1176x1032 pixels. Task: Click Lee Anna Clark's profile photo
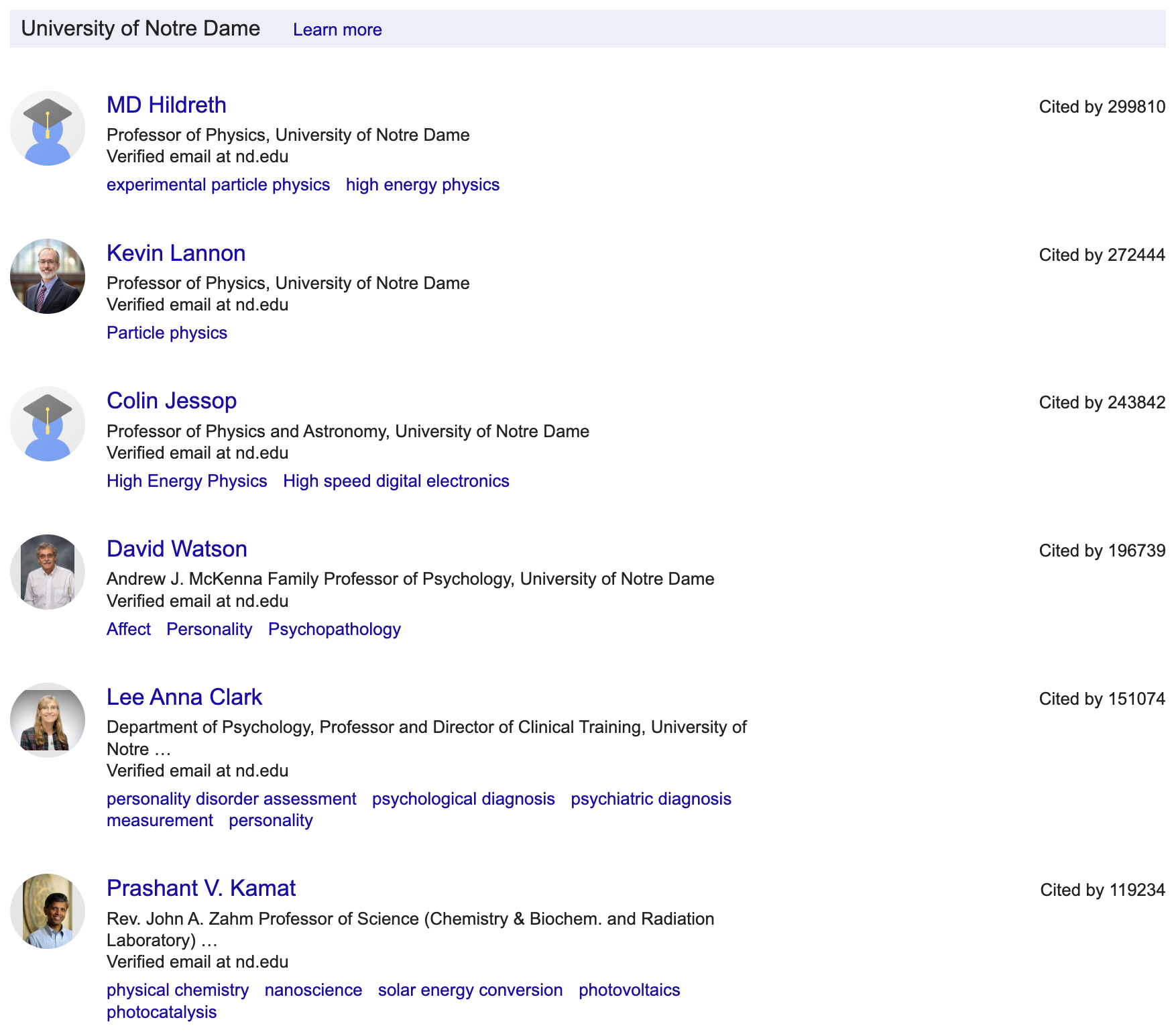(48, 720)
